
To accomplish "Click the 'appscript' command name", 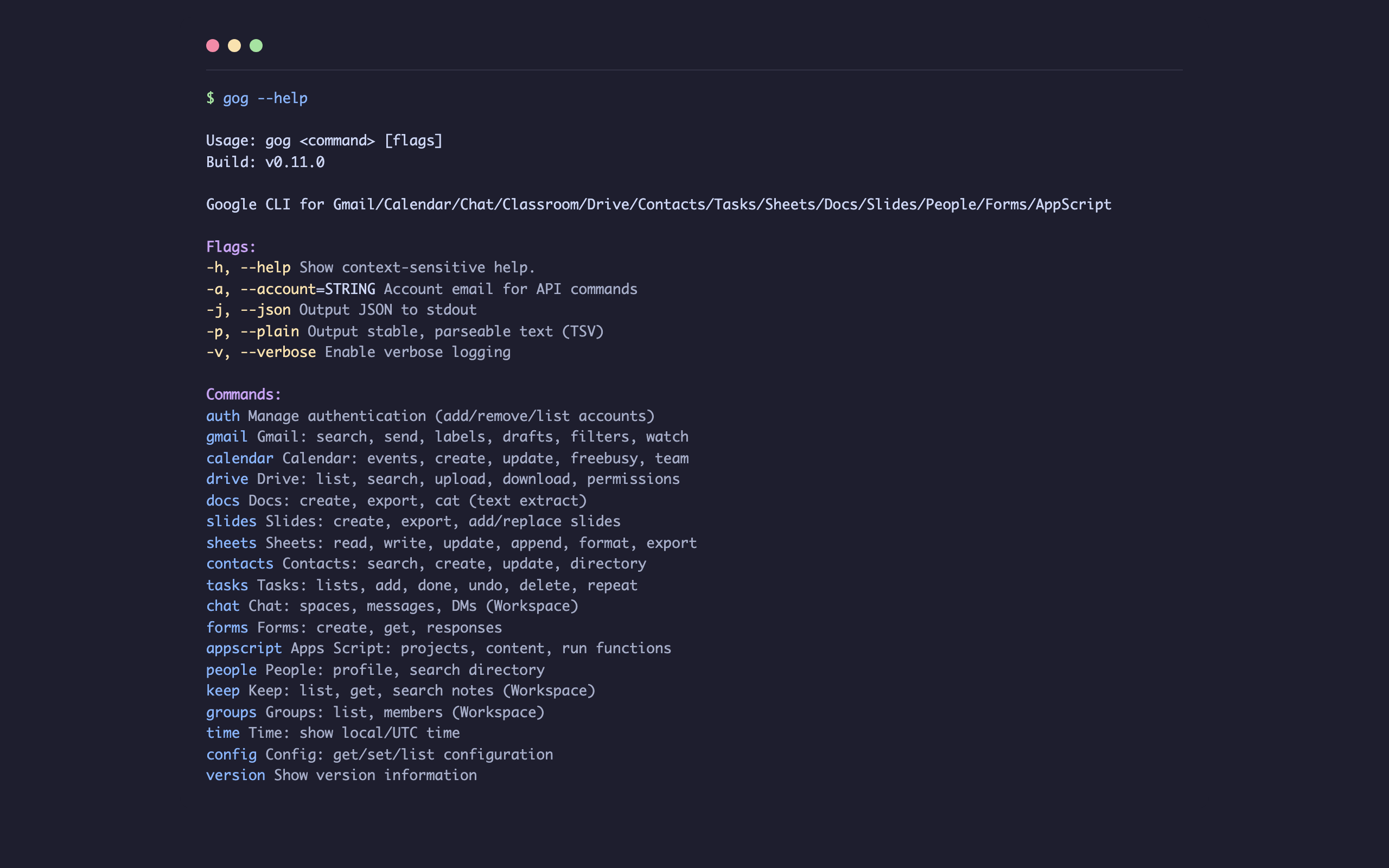I will pos(244,648).
